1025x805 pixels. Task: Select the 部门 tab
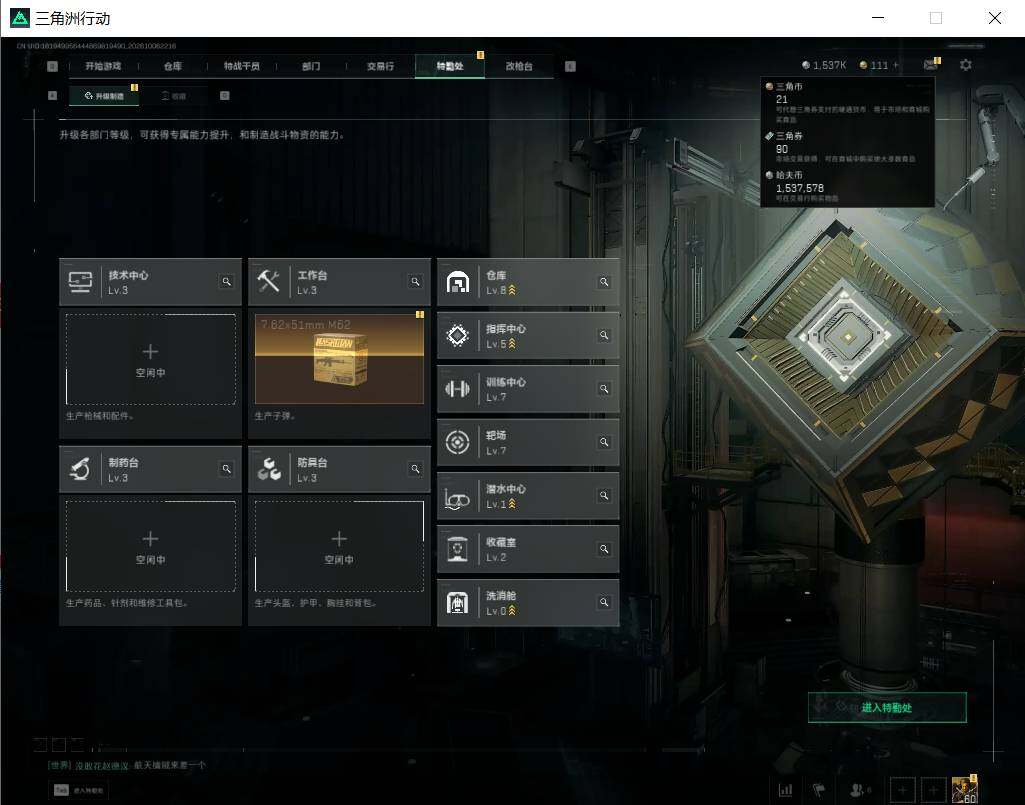coord(311,66)
